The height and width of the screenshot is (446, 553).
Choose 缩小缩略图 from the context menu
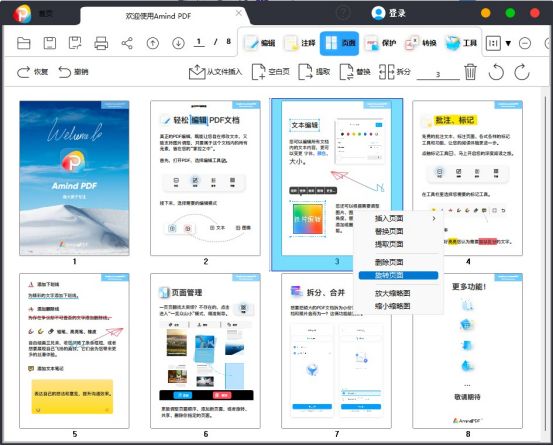pos(398,306)
